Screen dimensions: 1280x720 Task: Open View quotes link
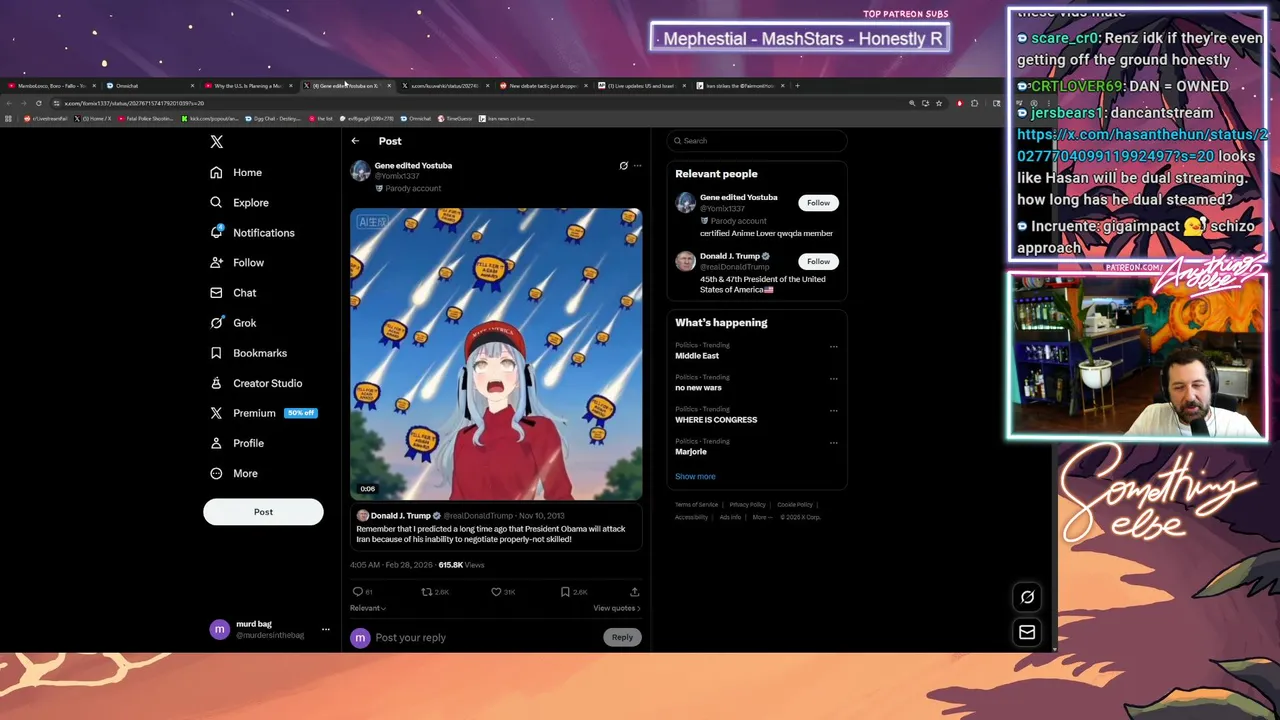tap(616, 608)
